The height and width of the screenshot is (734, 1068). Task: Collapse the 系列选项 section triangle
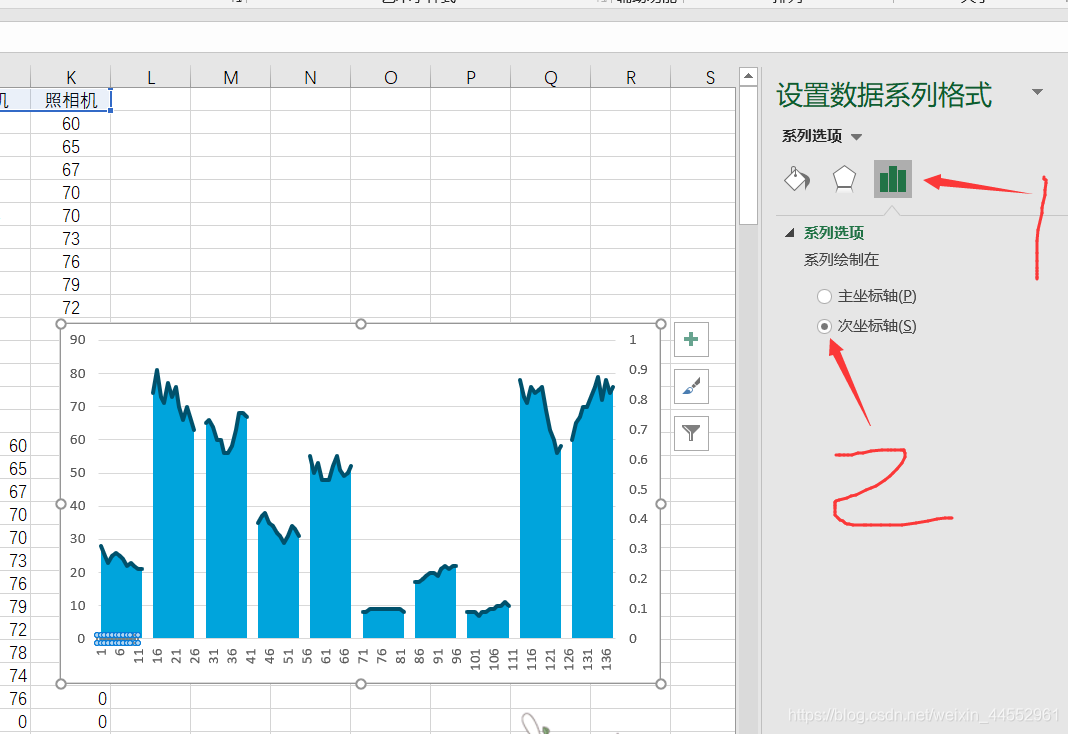[x=789, y=233]
